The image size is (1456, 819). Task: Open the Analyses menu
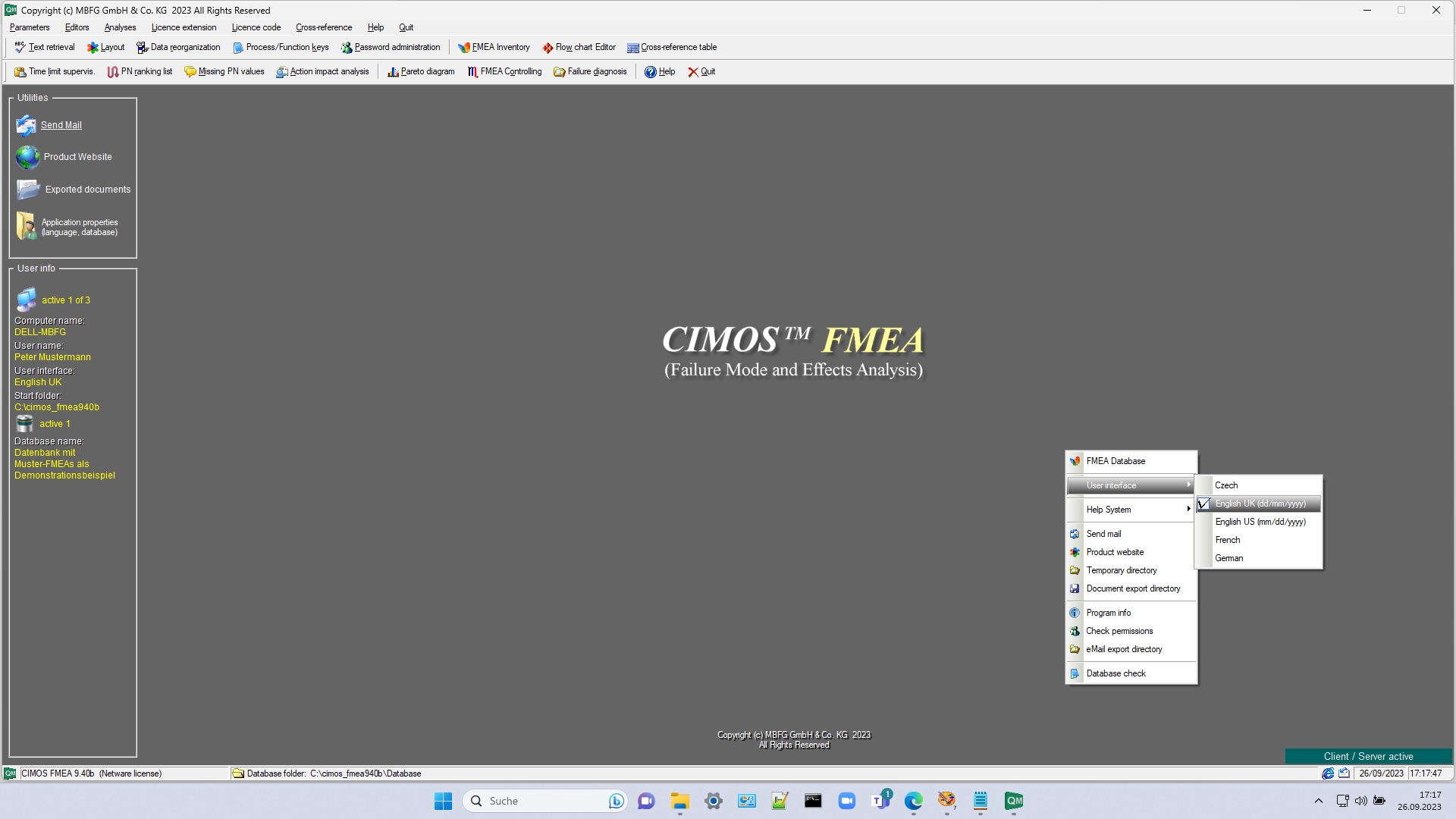120,27
